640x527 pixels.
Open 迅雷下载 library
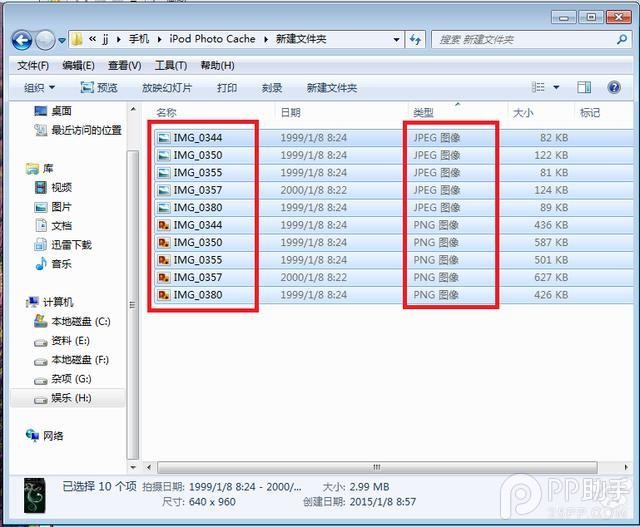pyautogui.click(x=63, y=245)
